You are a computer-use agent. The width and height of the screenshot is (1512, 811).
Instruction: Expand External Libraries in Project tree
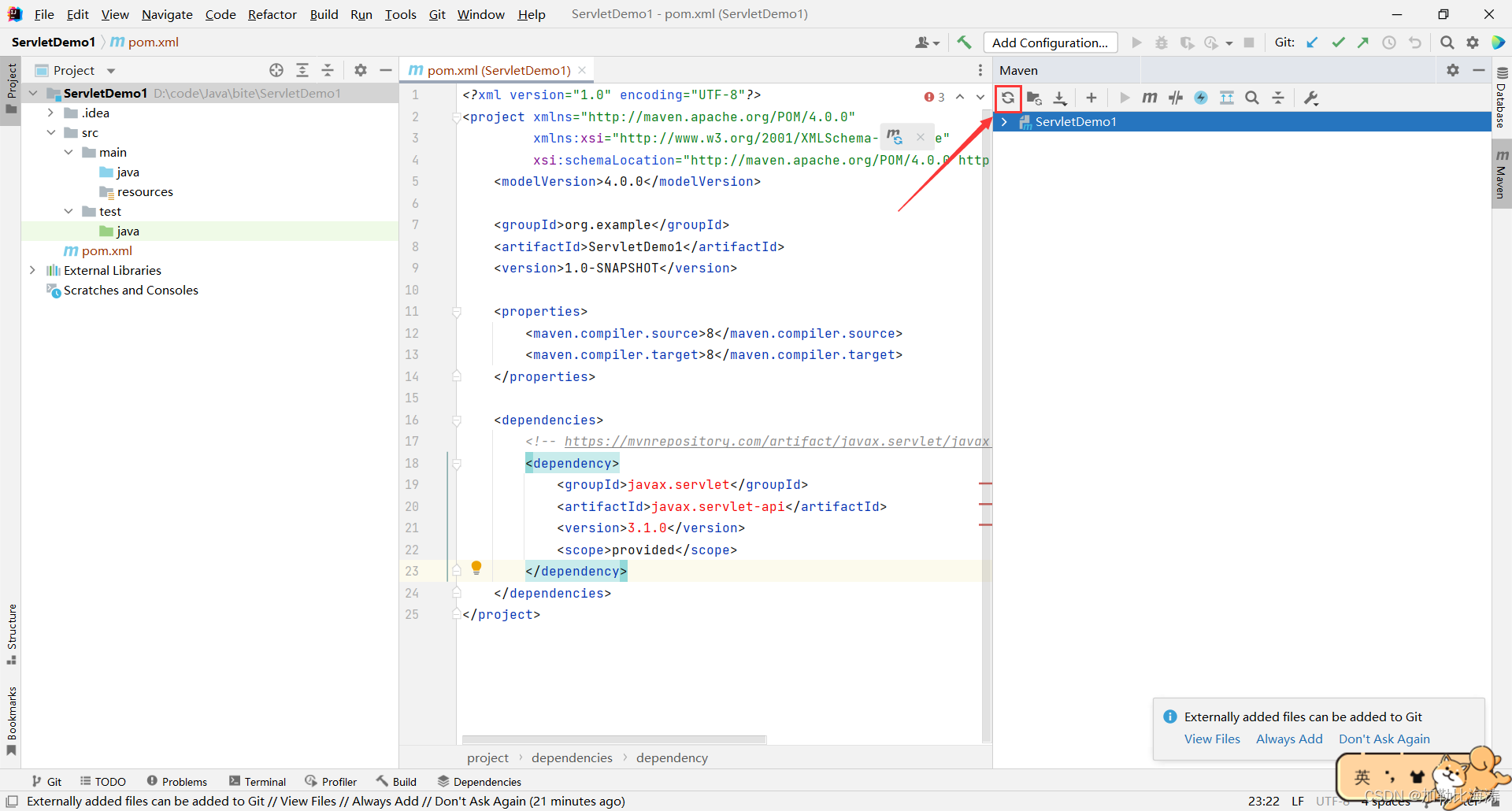tap(32, 270)
